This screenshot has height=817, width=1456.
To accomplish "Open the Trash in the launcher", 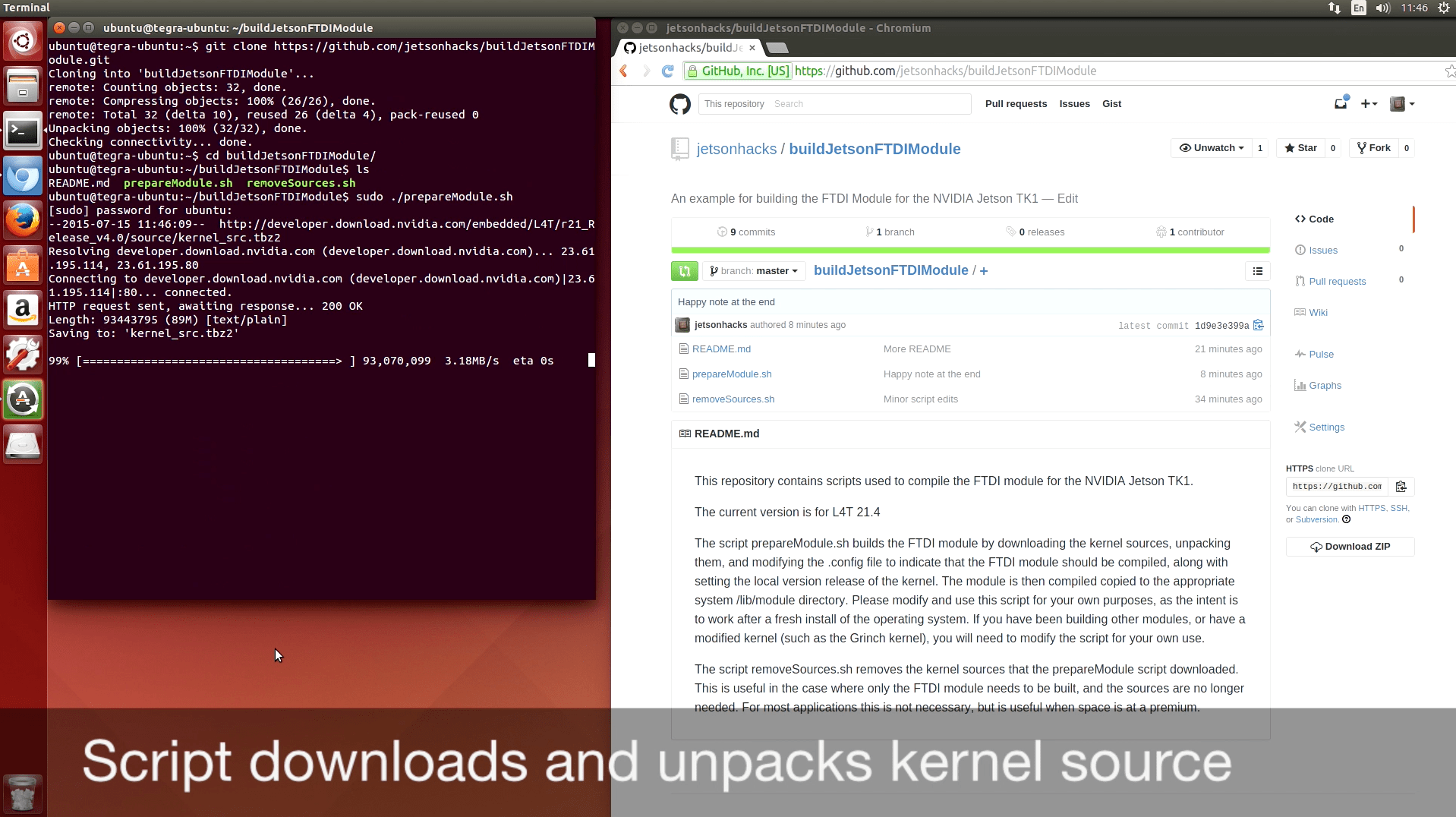I will tap(23, 793).
